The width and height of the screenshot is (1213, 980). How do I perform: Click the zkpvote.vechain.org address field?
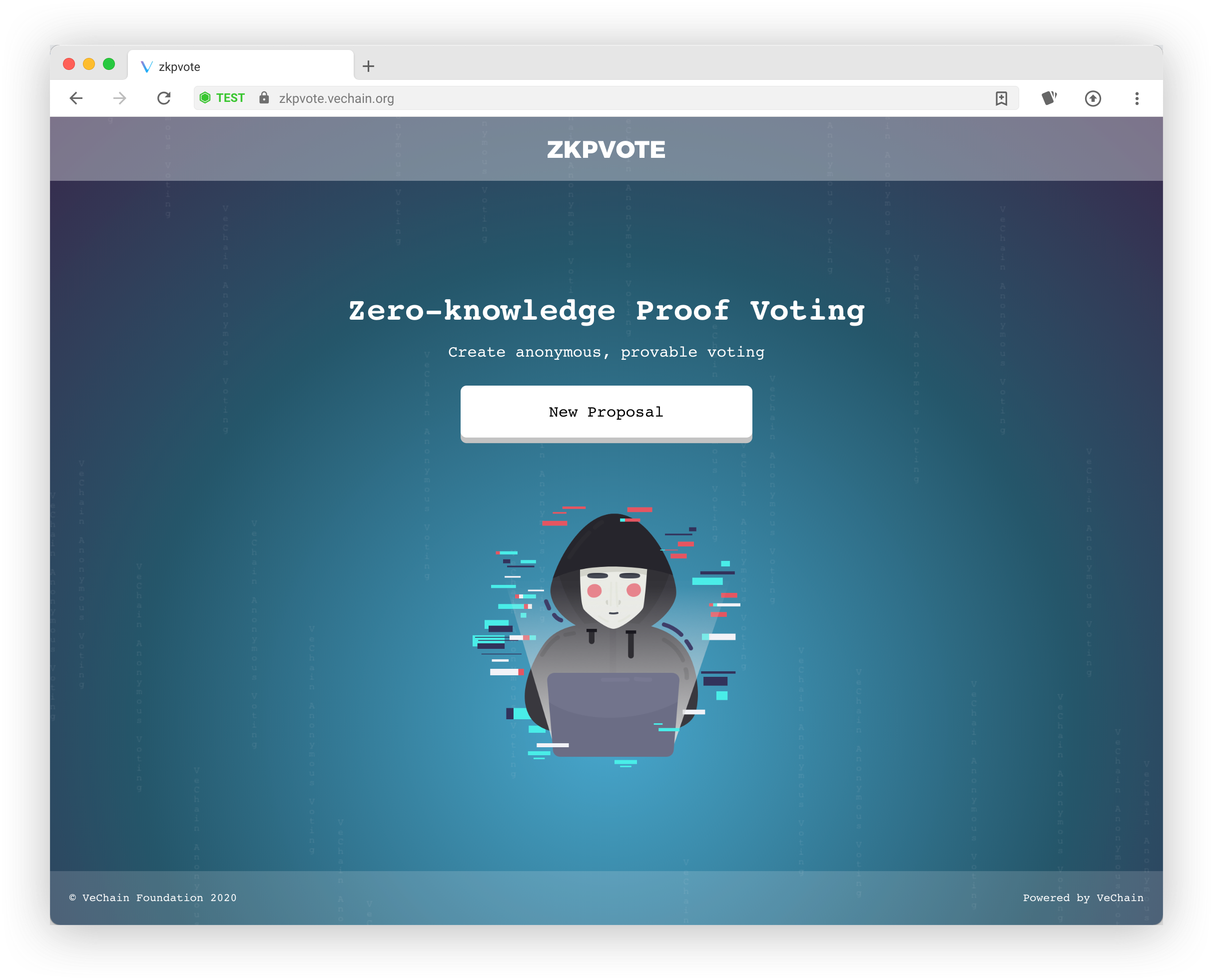[565, 98]
